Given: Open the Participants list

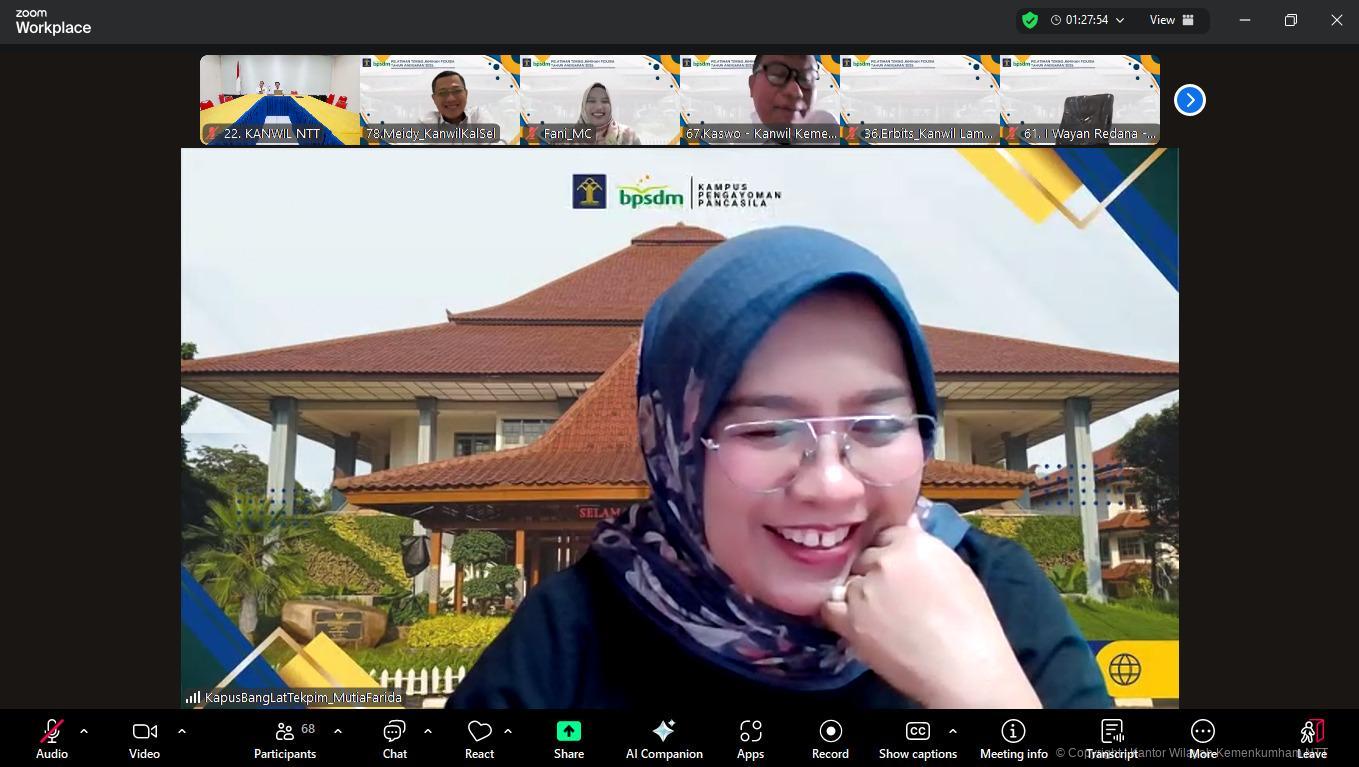Looking at the screenshot, I should click(285, 738).
